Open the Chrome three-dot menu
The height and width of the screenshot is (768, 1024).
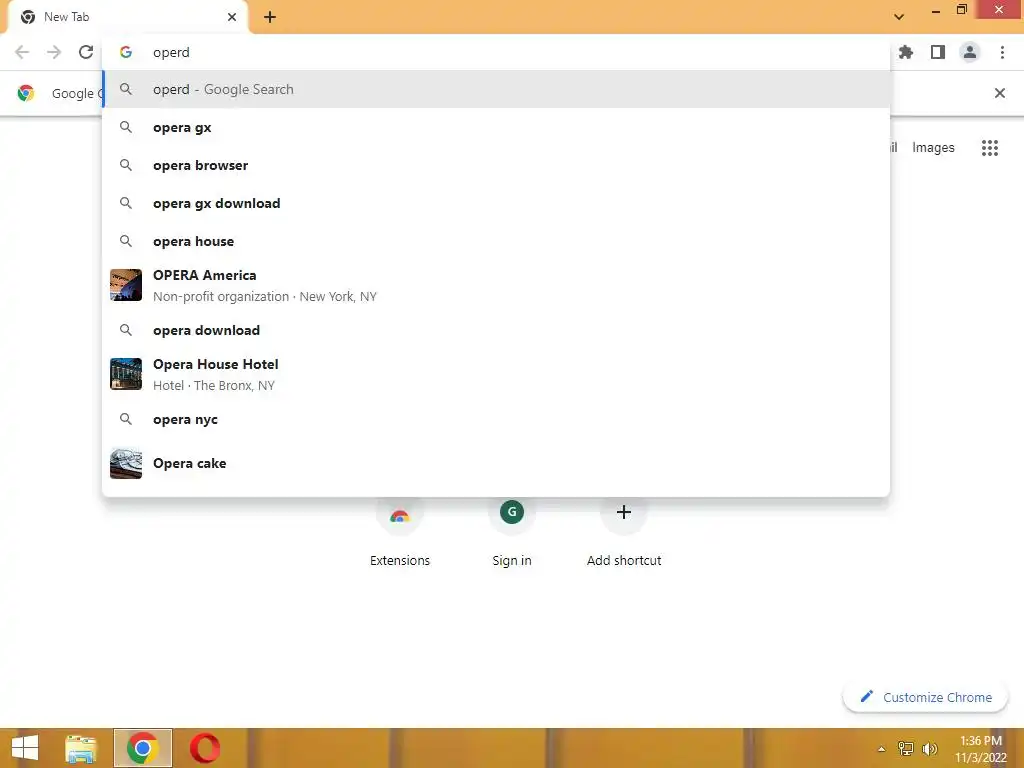pyautogui.click(x=1002, y=52)
